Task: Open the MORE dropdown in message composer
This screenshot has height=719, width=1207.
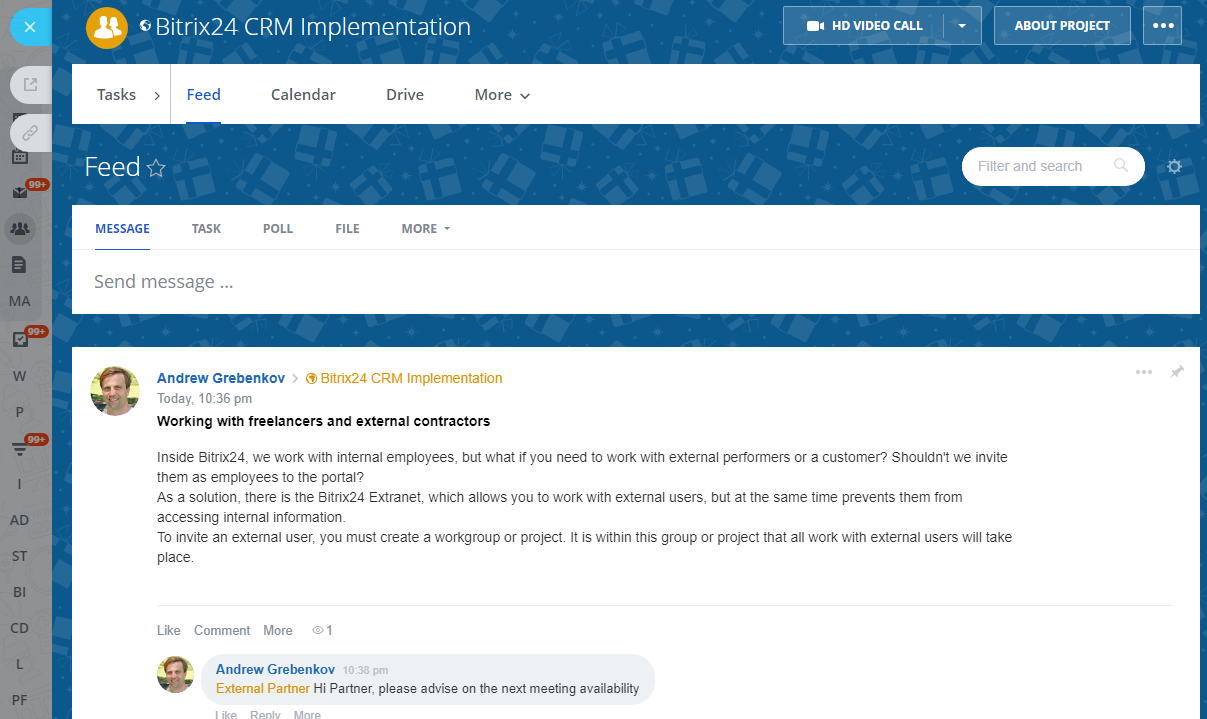Action: point(425,229)
